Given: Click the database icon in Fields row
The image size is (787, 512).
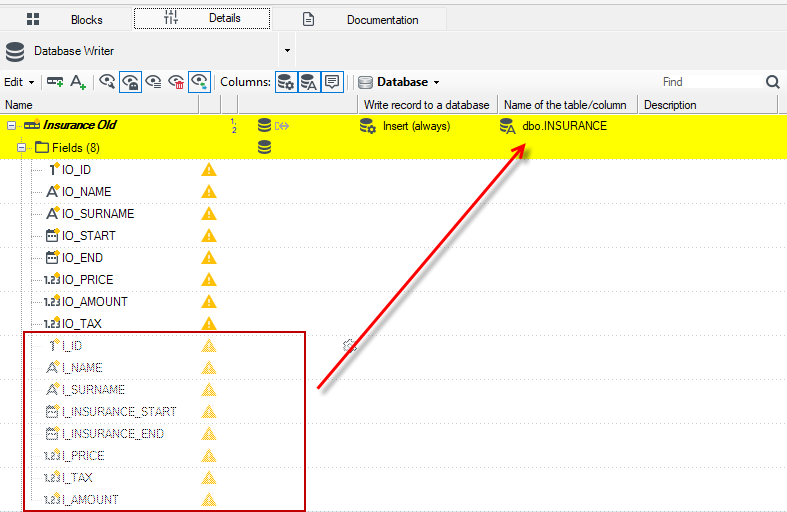Looking at the screenshot, I should [x=265, y=147].
